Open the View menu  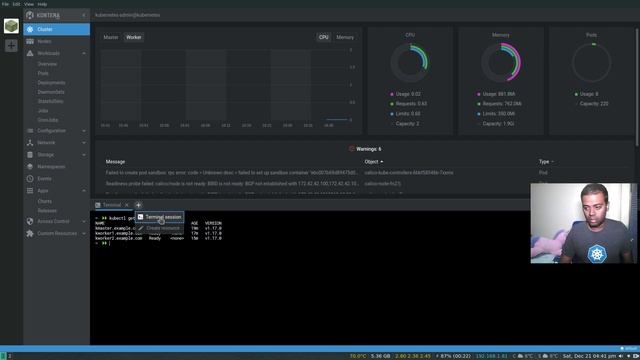pos(29,4)
